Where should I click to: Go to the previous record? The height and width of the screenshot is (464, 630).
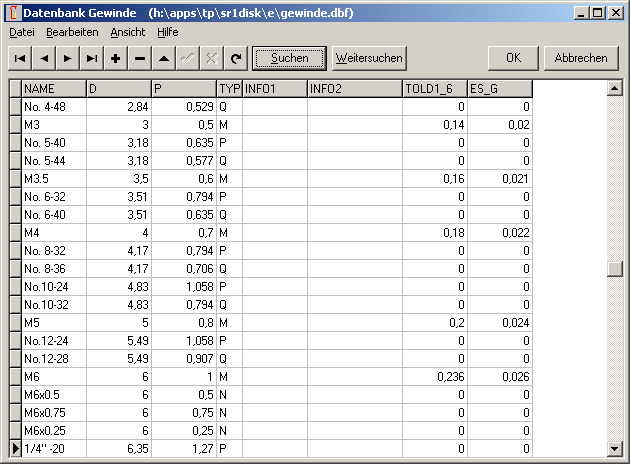(44, 58)
